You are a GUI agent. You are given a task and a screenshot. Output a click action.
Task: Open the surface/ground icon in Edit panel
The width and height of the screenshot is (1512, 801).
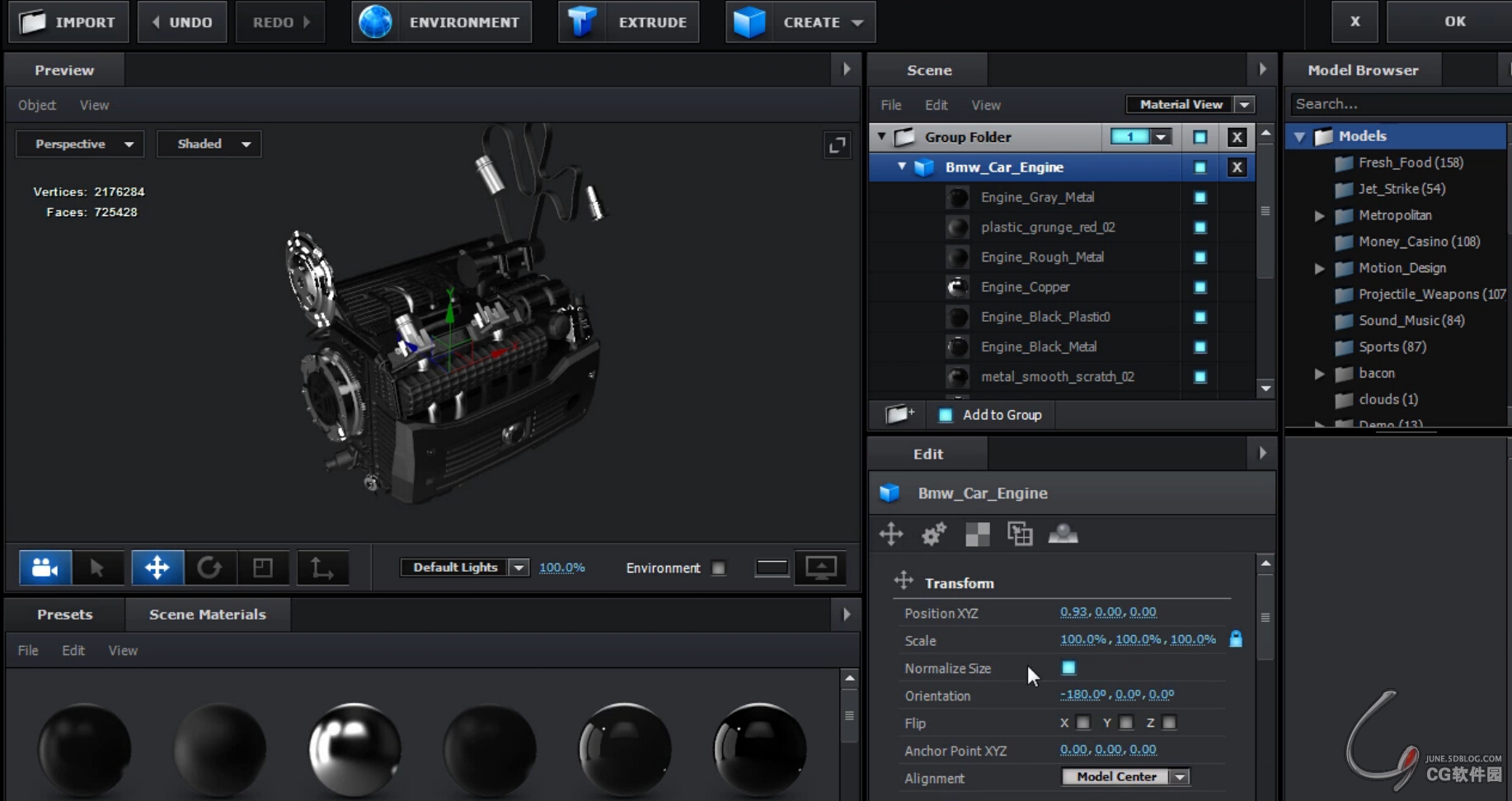pos(1063,534)
